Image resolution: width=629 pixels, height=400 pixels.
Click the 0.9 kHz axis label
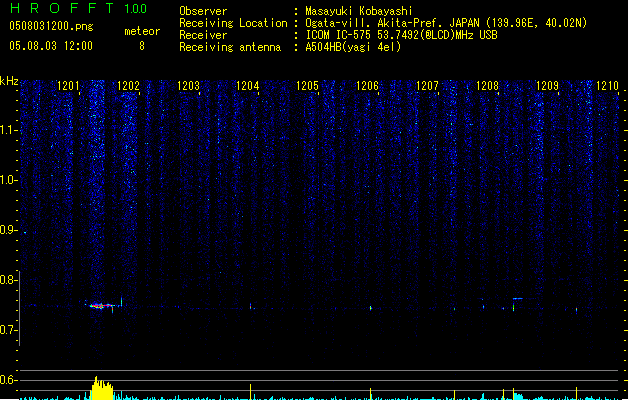pos(8,230)
